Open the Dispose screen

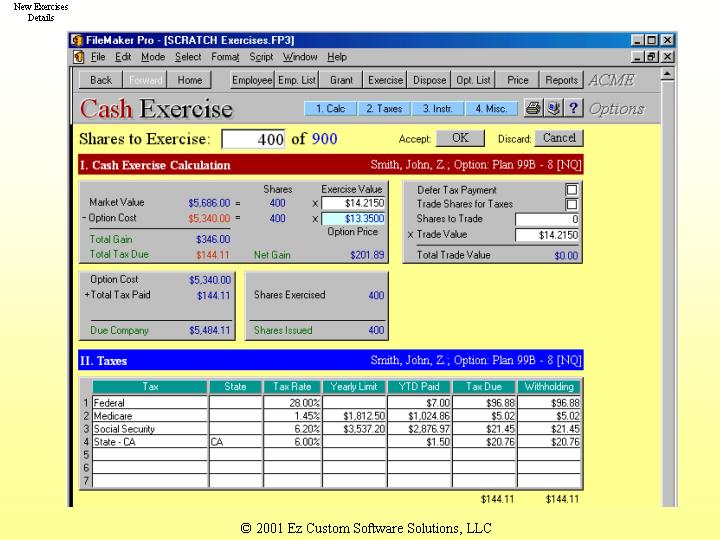pos(429,80)
